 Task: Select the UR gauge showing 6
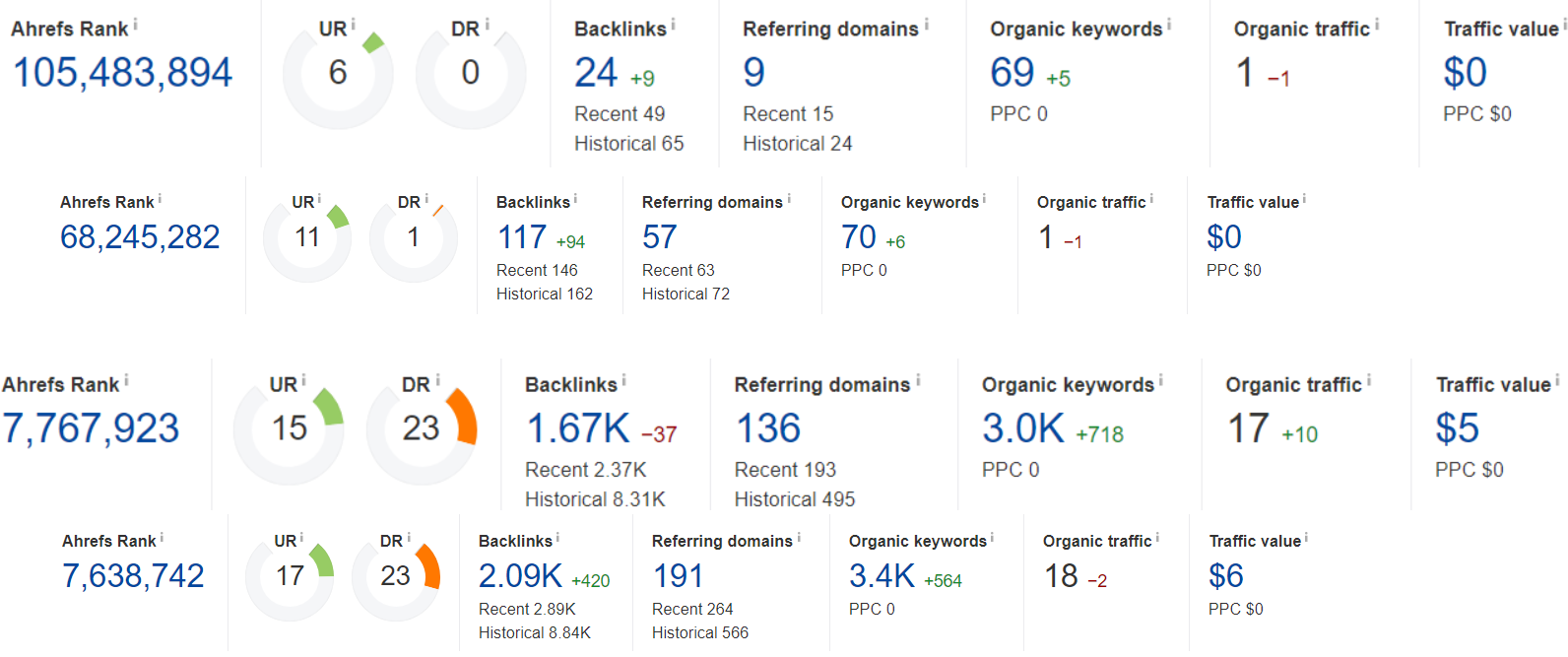click(x=338, y=74)
